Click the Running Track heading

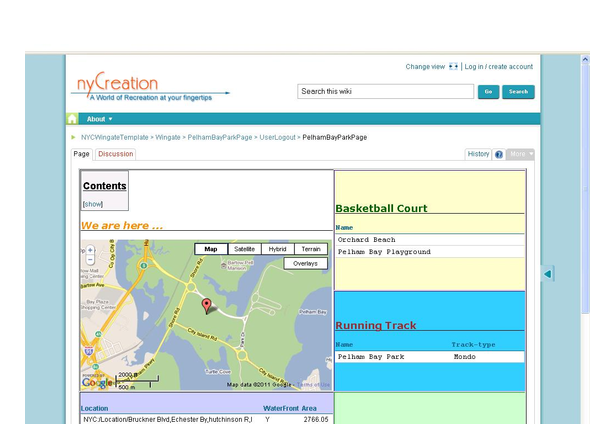click(376, 325)
